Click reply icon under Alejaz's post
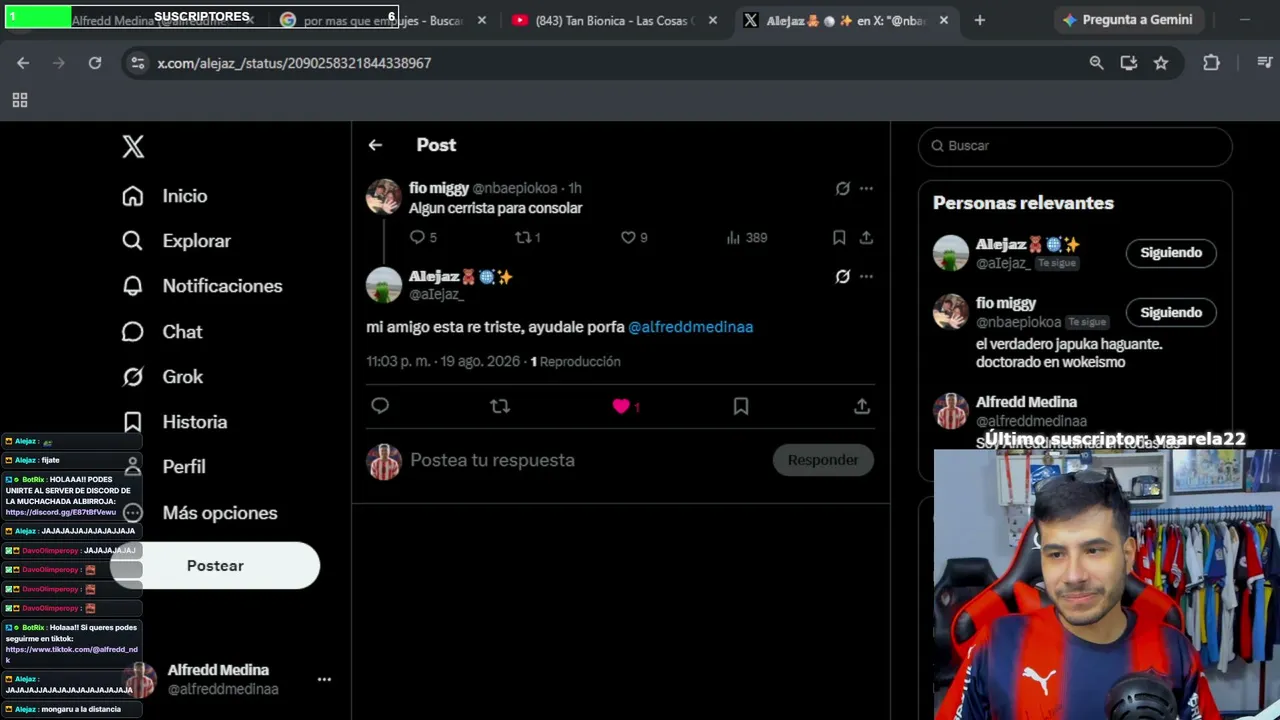Viewport: 1280px width, 720px height. coord(380,406)
